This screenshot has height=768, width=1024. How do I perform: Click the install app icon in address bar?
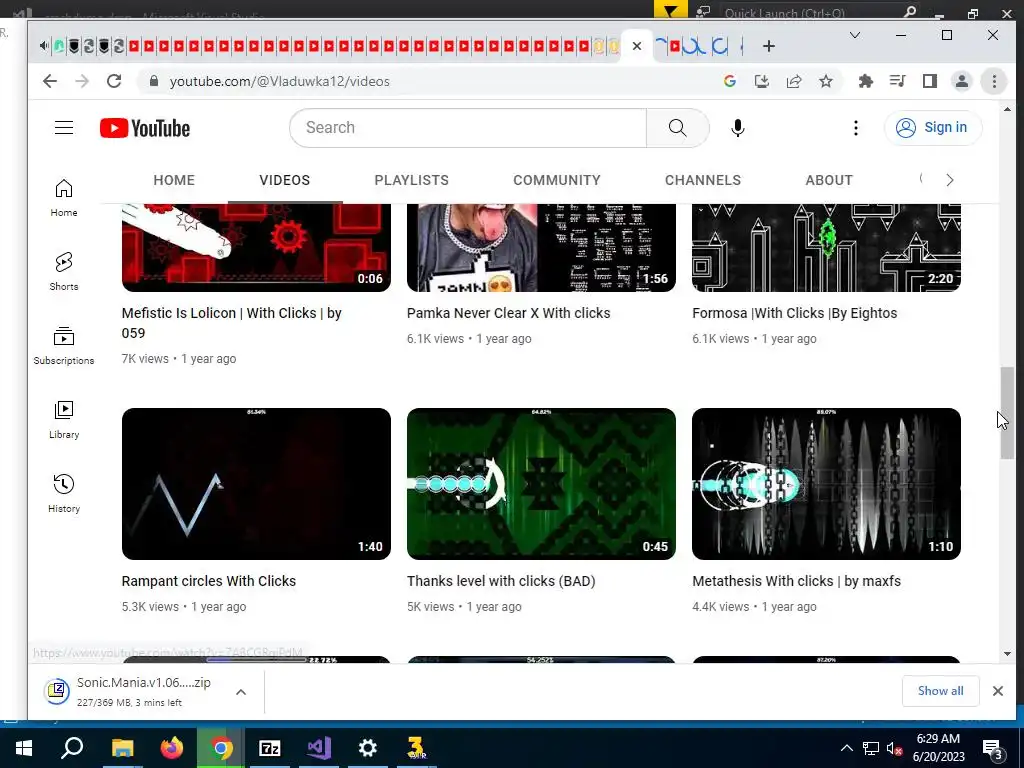pyautogui.click(x=761, y=81)
